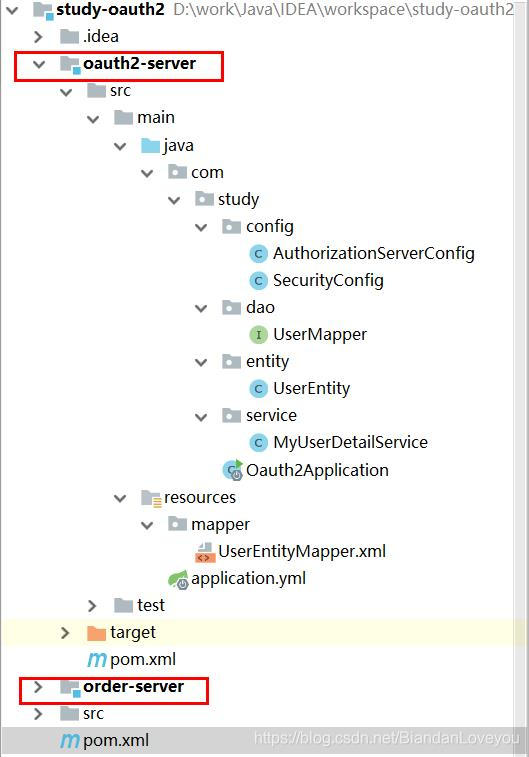Select MyUserDetailService in the tree
The image size is (529, 757).
[350, 443]
